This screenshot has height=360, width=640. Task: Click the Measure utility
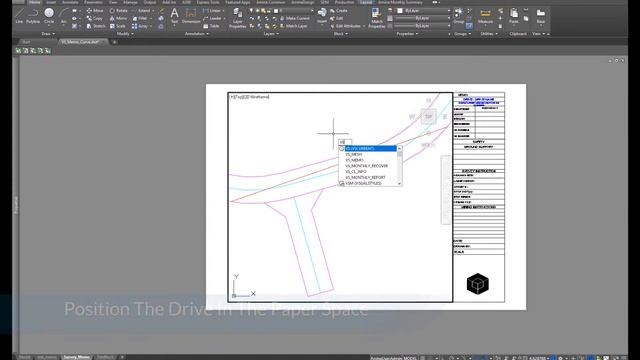click(485, 16)
